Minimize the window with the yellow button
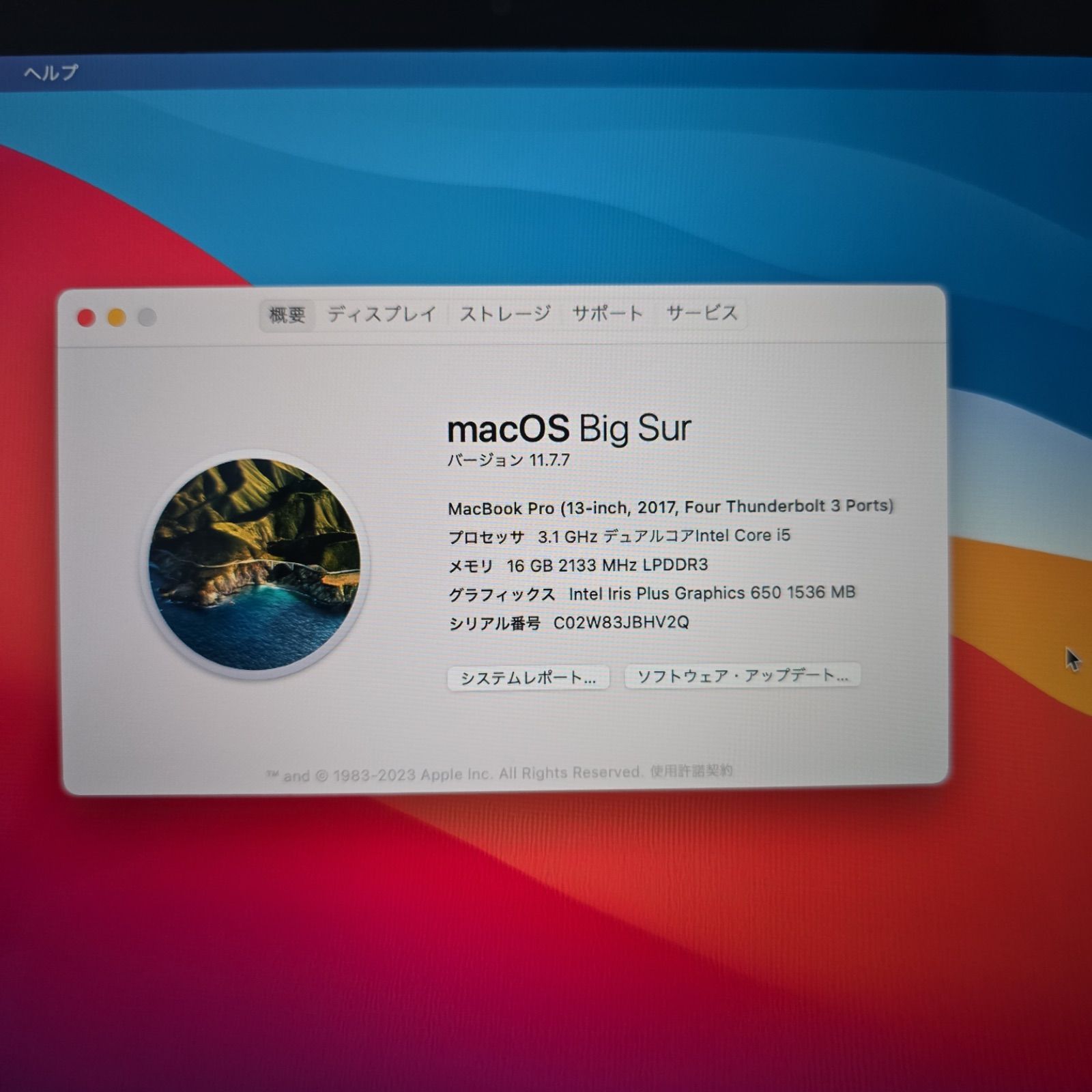 coord(117,317)
